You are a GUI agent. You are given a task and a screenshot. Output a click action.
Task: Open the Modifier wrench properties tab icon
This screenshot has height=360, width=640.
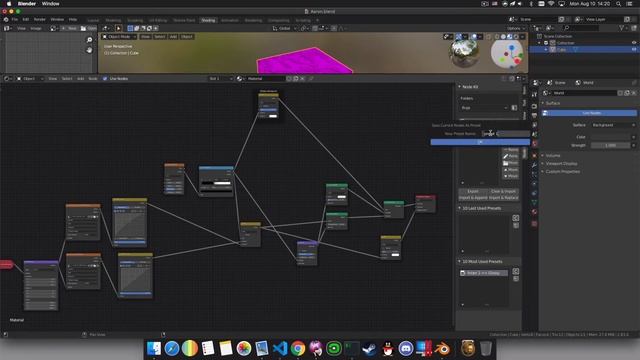coord(534,165)
